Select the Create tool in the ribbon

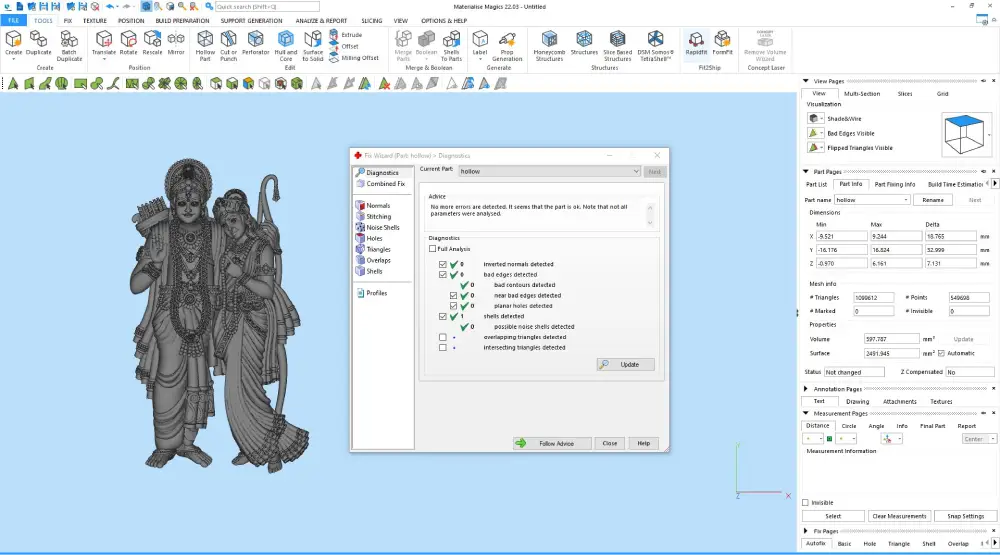[13, 43]
